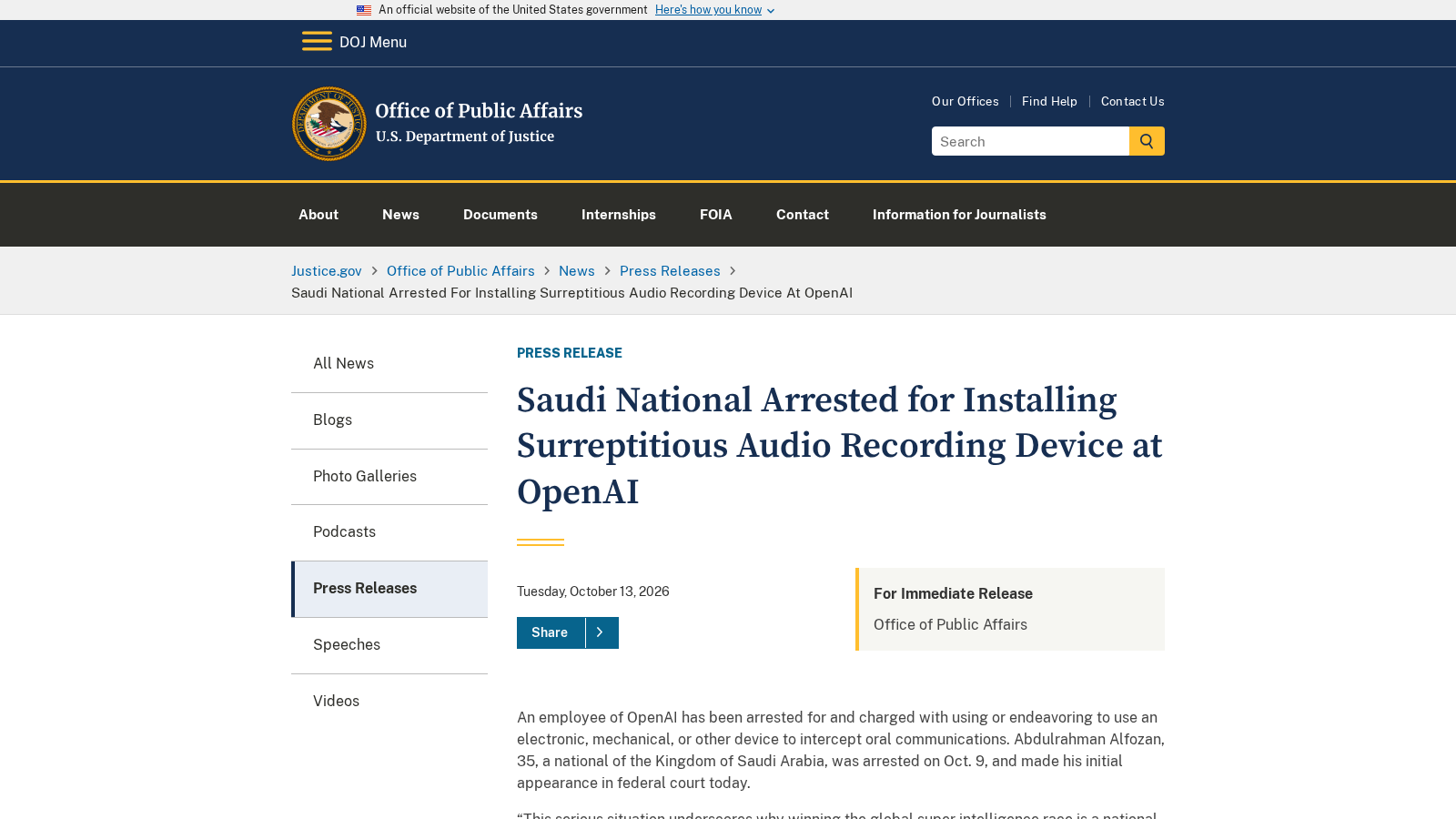Focus the Search input field
The height and width of the screenshot is (819, 1456).
(1030, 141)
